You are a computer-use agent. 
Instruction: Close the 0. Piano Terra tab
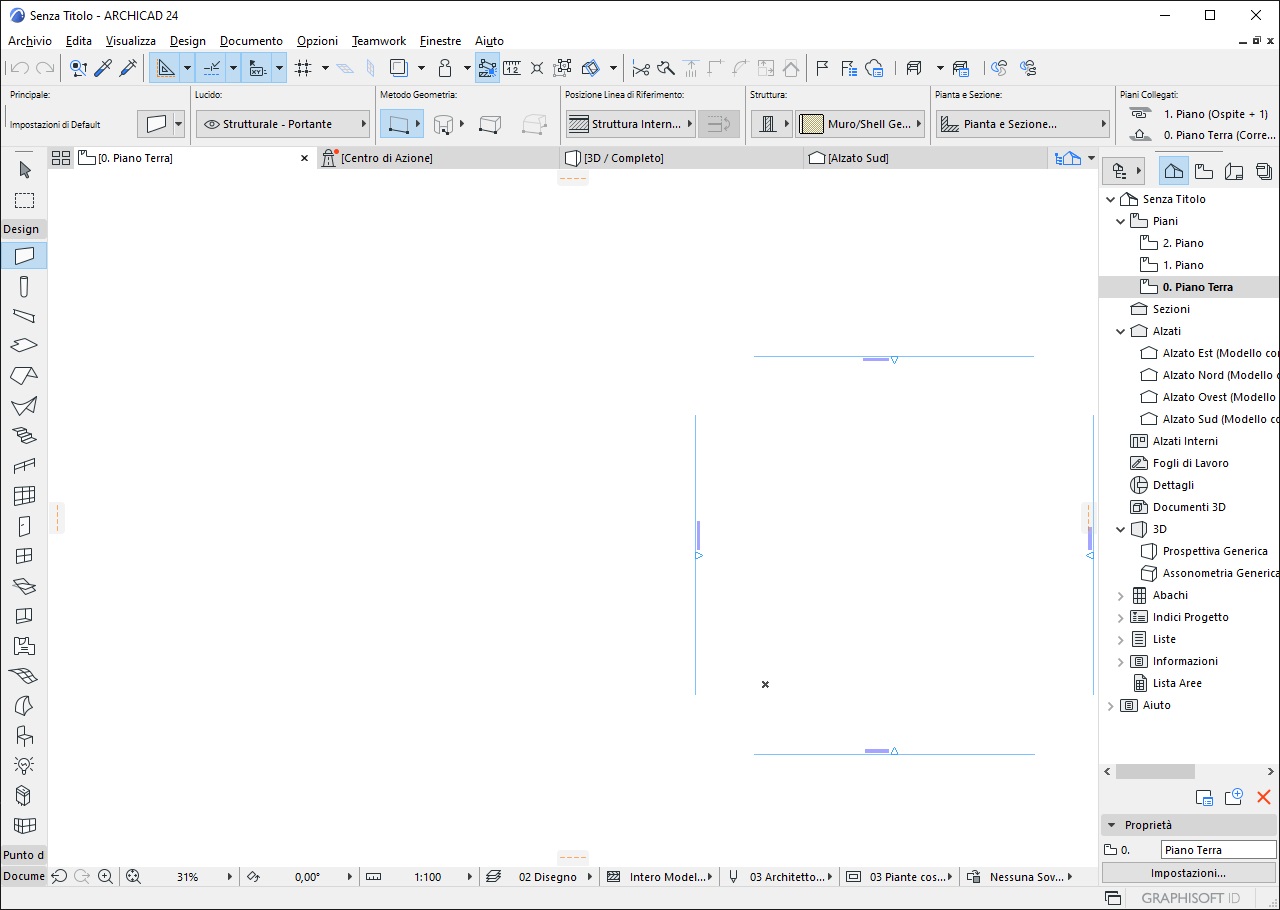305,158
